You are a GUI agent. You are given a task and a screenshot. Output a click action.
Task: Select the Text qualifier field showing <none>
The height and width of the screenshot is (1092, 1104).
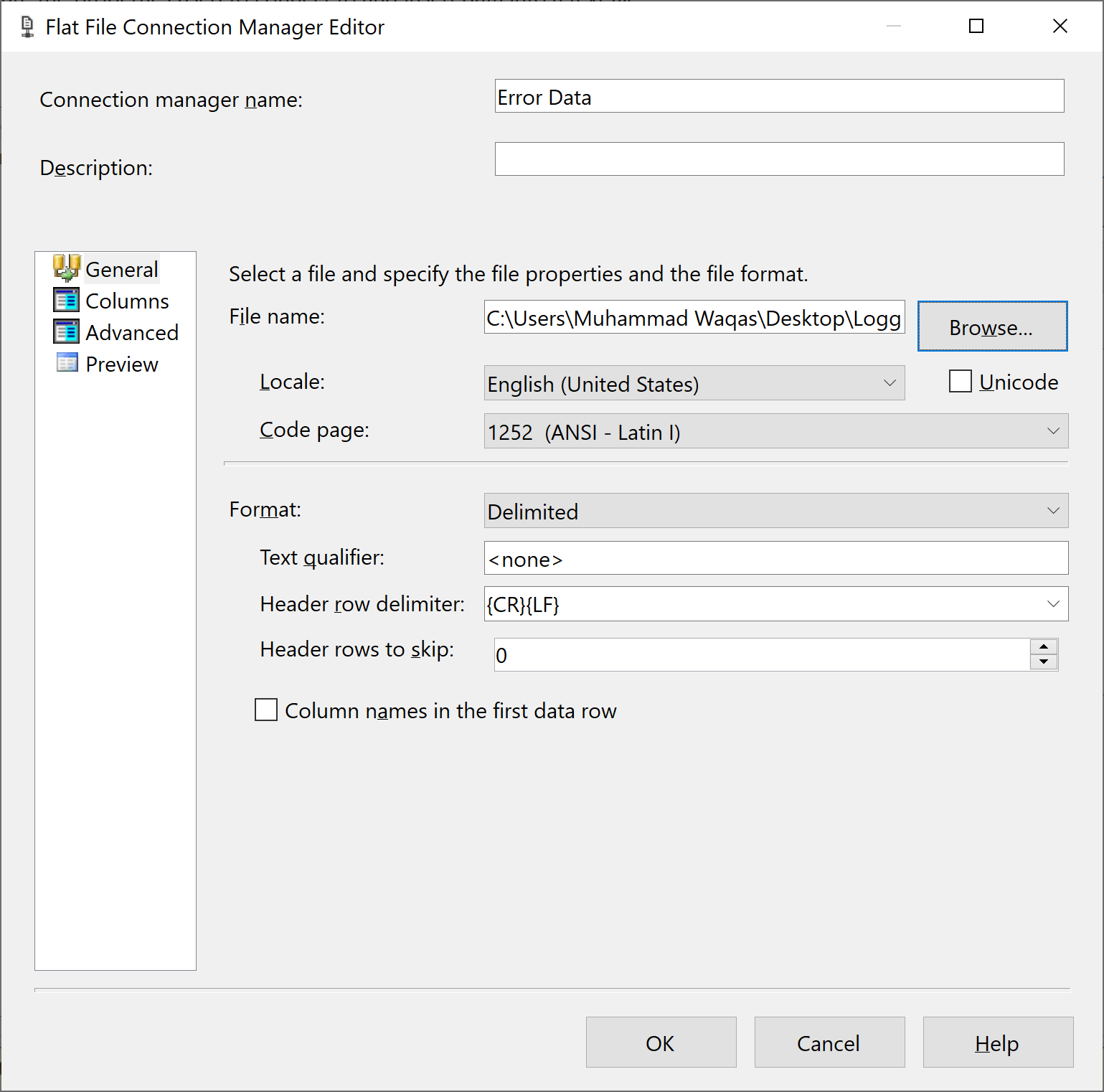point(775,558)
